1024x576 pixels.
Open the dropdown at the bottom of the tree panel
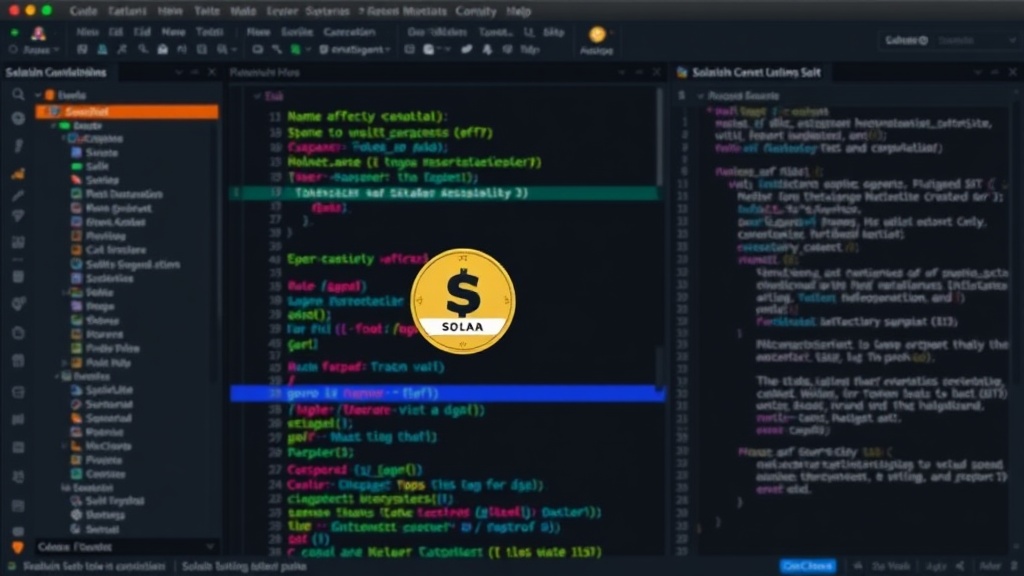126,547
